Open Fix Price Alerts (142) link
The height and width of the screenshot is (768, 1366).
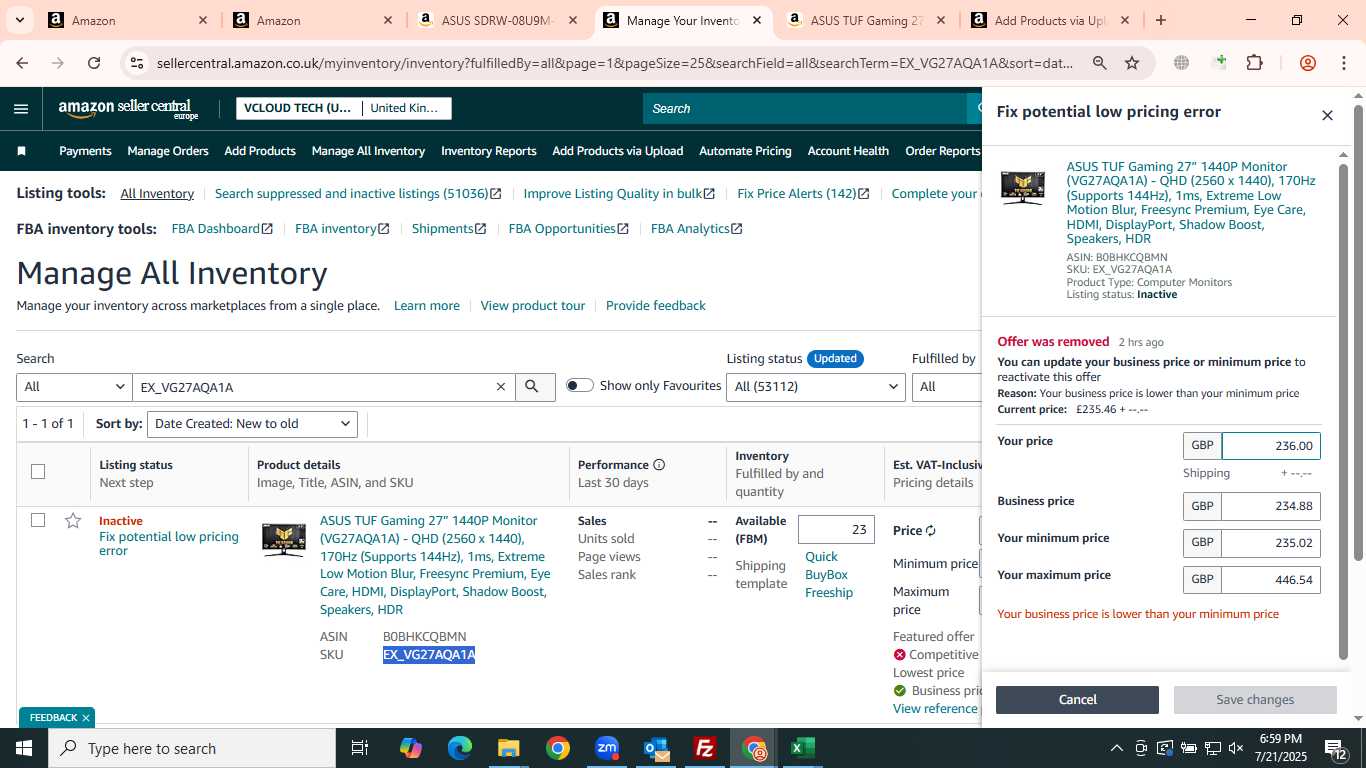[x=803, y=194]
